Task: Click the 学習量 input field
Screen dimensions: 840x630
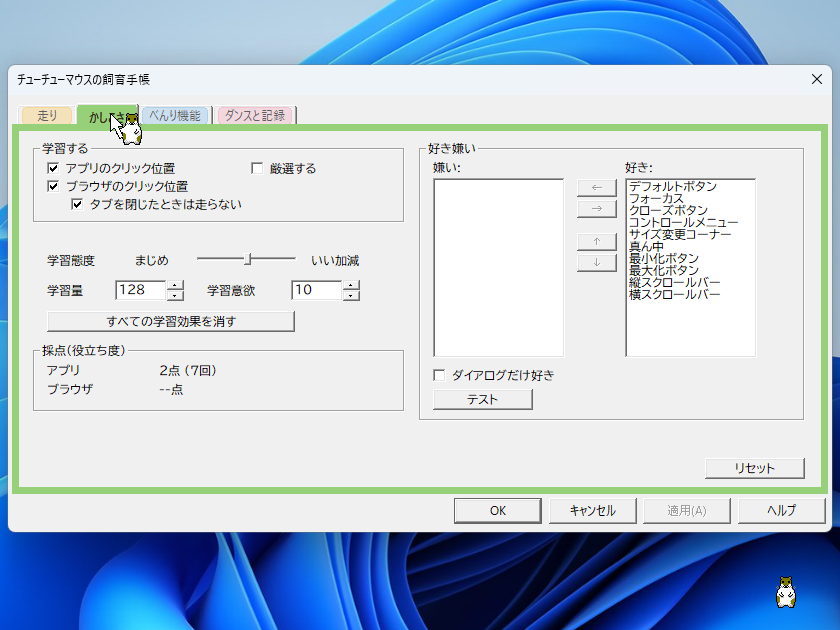Action: (140, 290)
